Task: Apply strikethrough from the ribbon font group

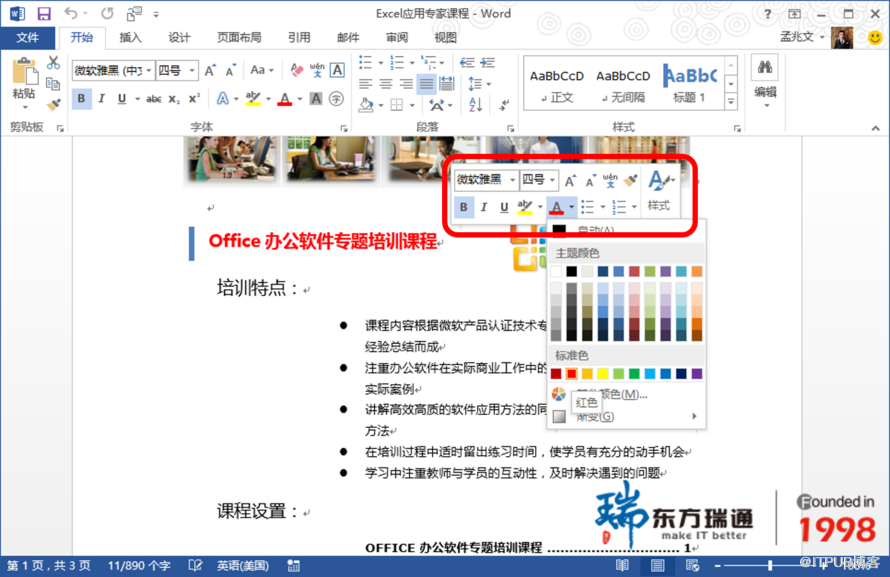Action: (x=153, y=99)
